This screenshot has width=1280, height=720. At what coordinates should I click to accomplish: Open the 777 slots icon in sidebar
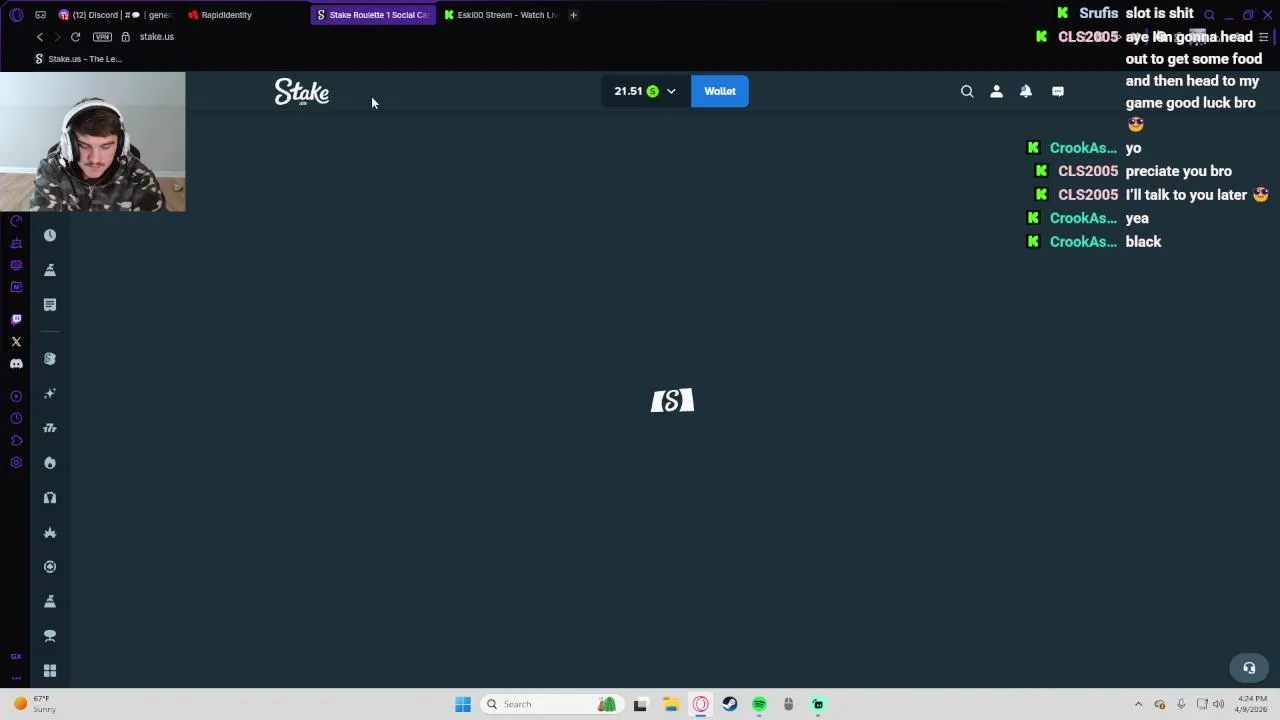[50, 428]
